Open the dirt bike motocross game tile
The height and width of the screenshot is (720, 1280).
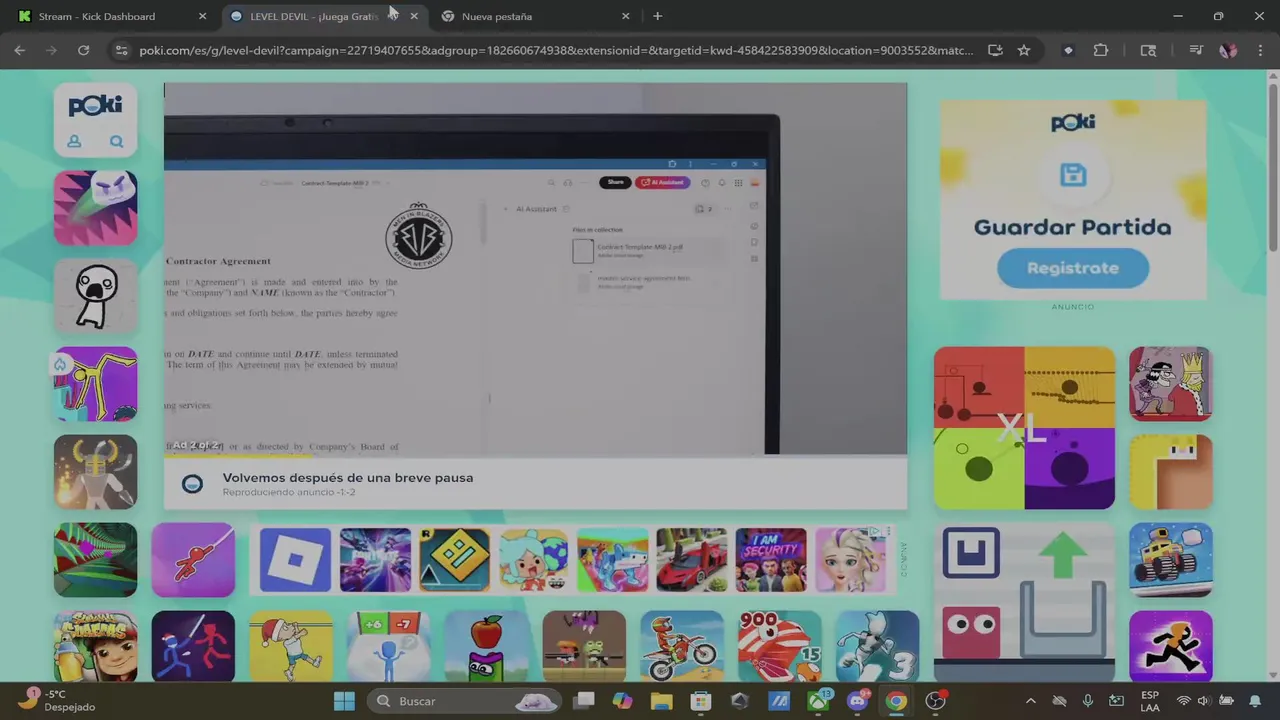click(x=682, y=647)
